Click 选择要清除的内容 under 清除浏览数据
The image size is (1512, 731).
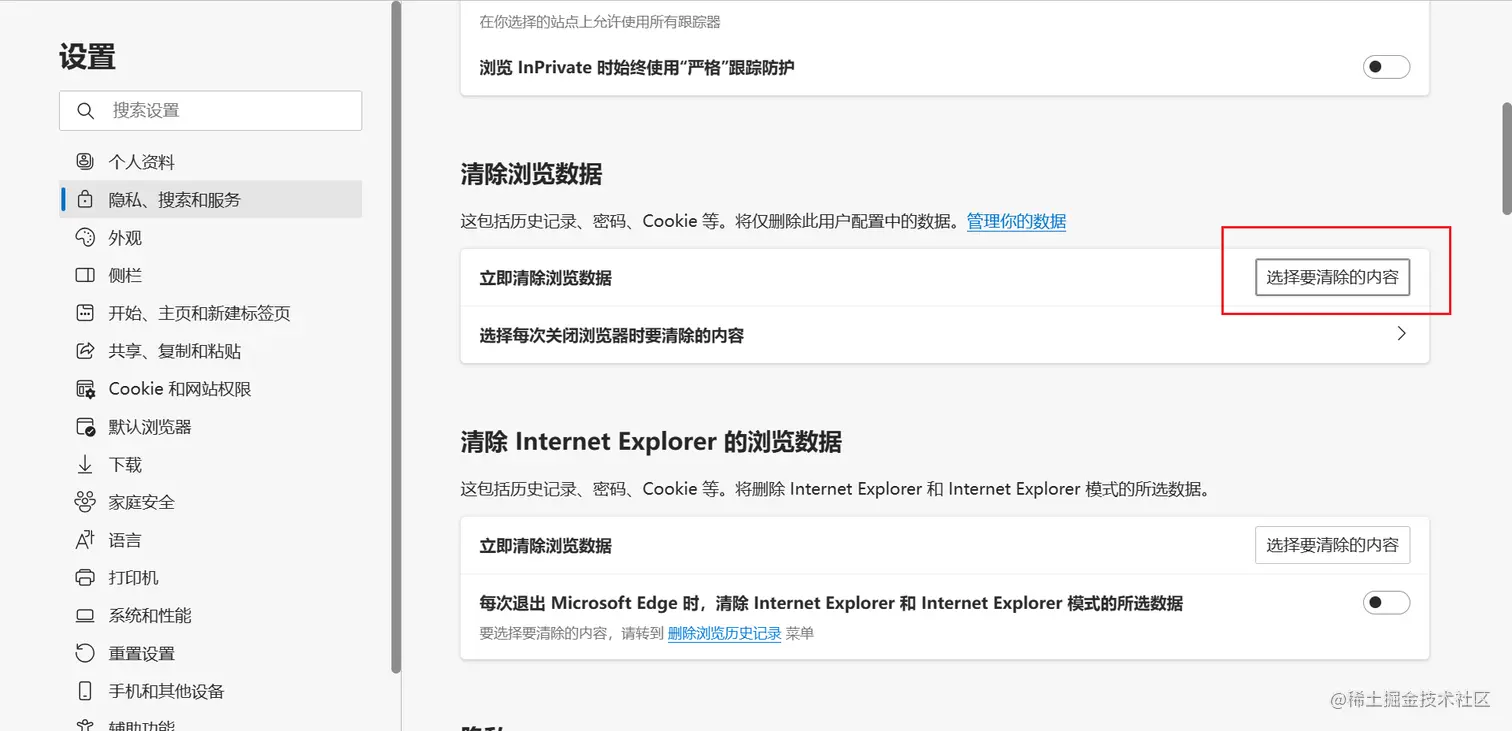1332,277
